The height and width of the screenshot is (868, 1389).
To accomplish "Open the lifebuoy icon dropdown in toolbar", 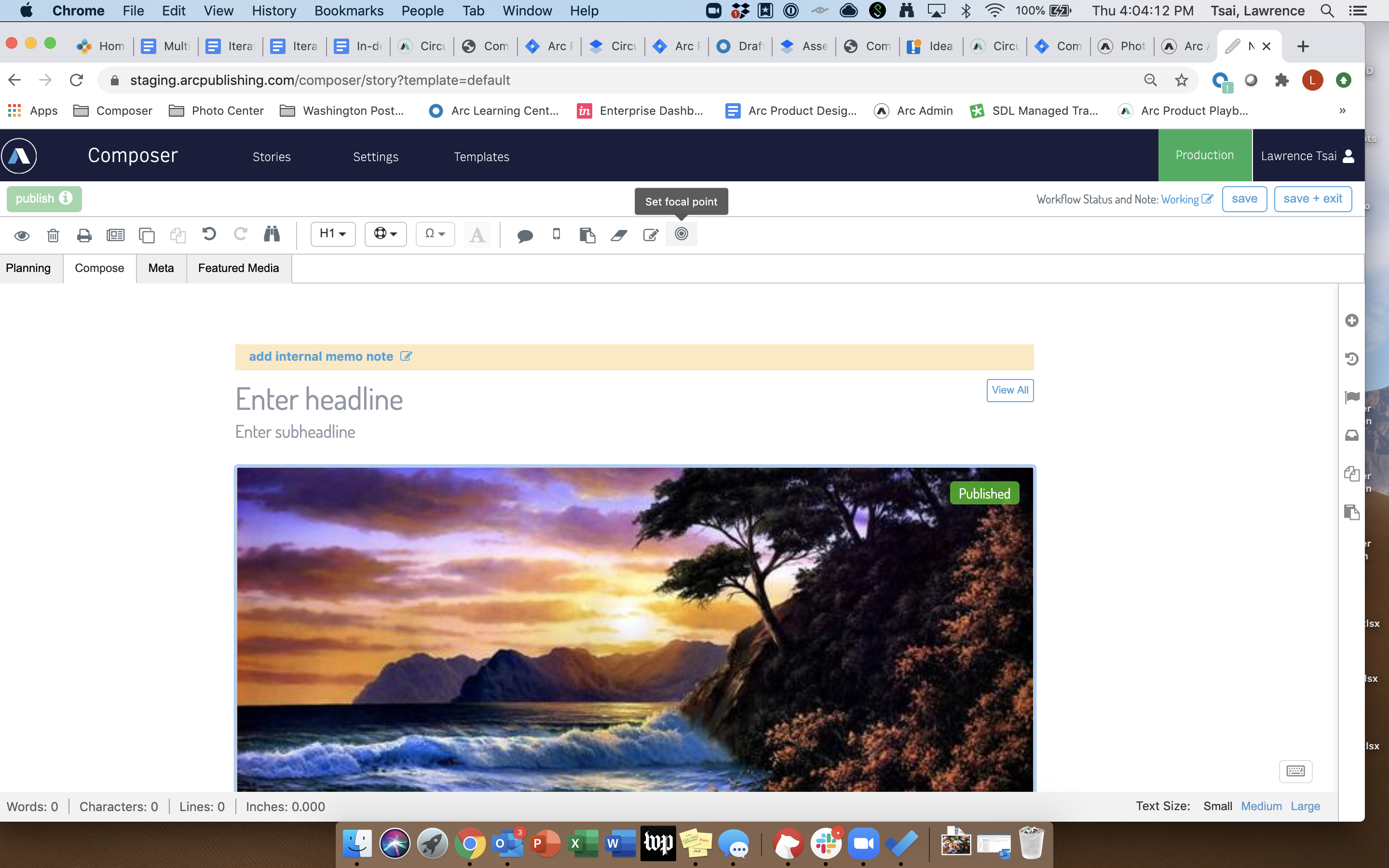I will 386,234.
